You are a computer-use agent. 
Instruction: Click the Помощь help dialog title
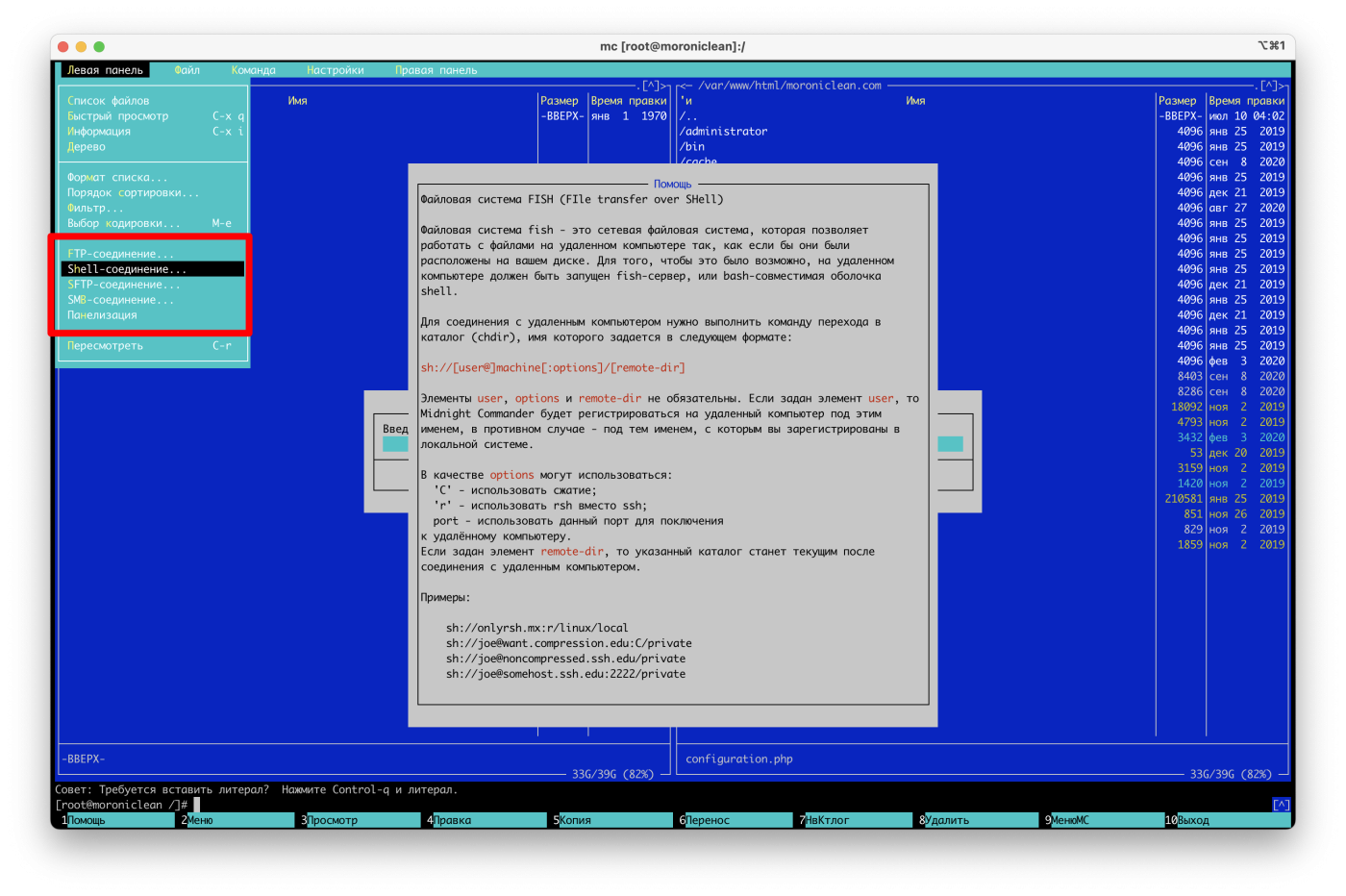coord(673,184)
